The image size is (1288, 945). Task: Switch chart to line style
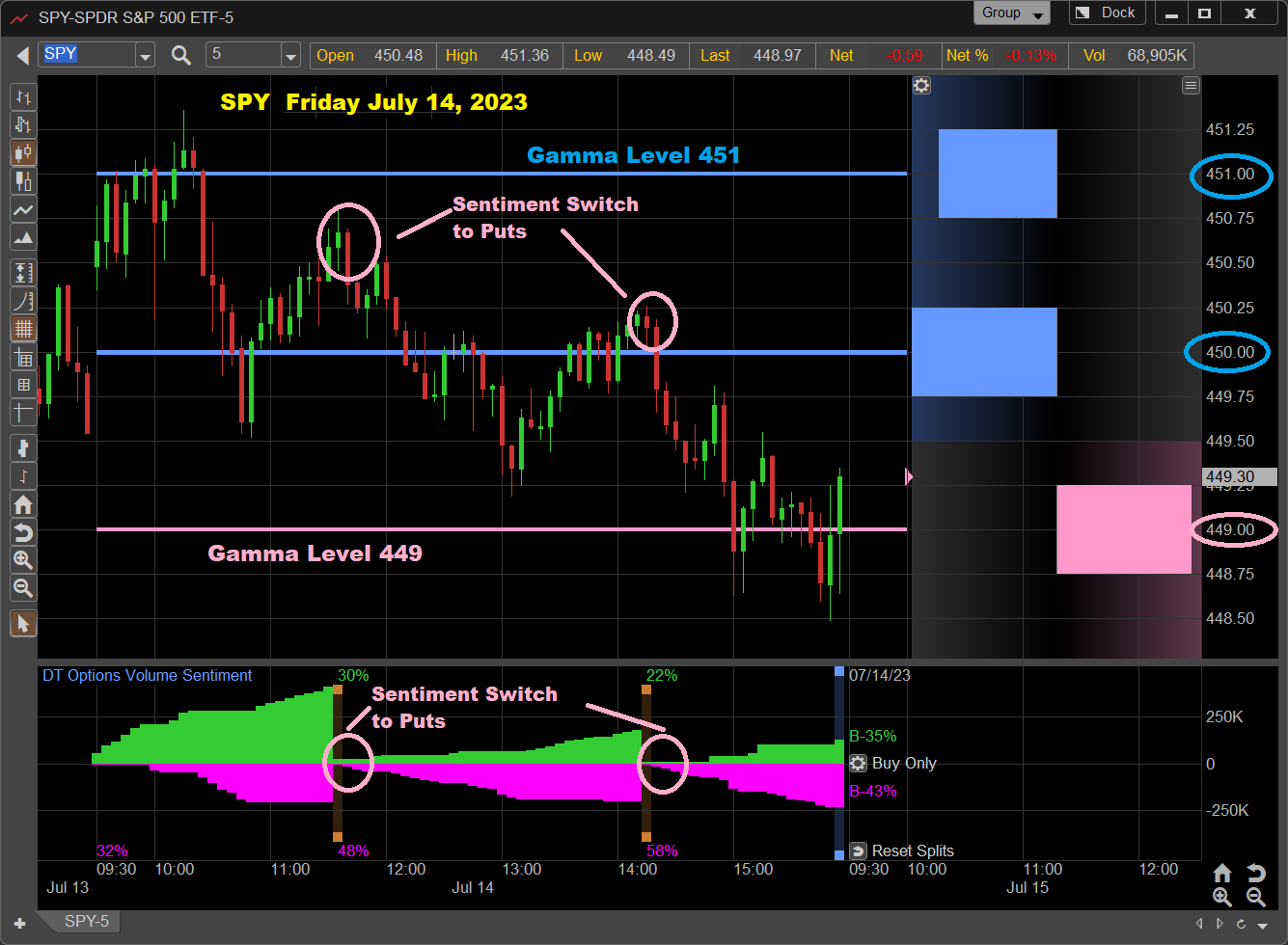click(23, 209)
